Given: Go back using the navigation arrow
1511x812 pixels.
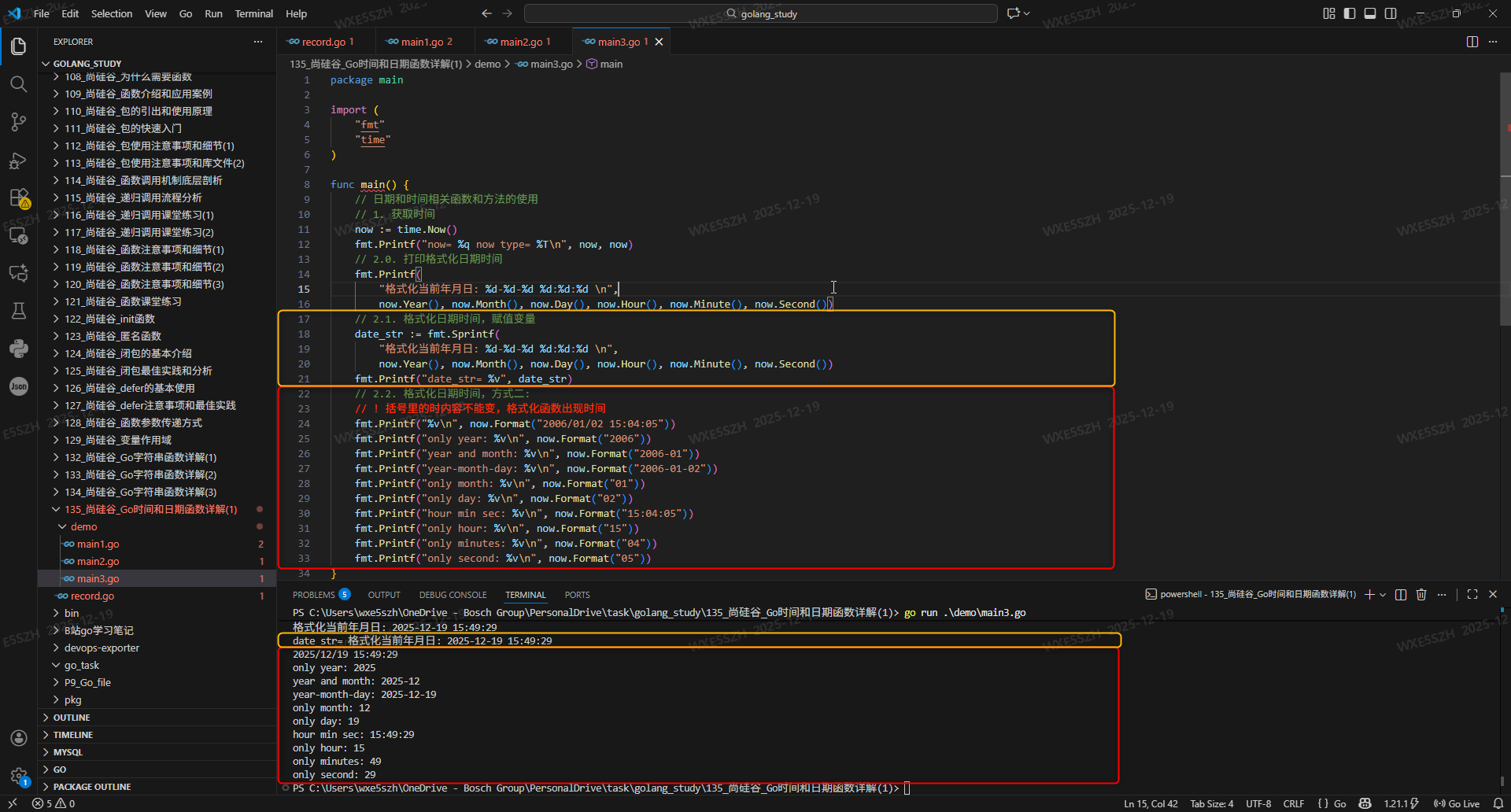Looking at the screenshot, I should click(486, 13).
